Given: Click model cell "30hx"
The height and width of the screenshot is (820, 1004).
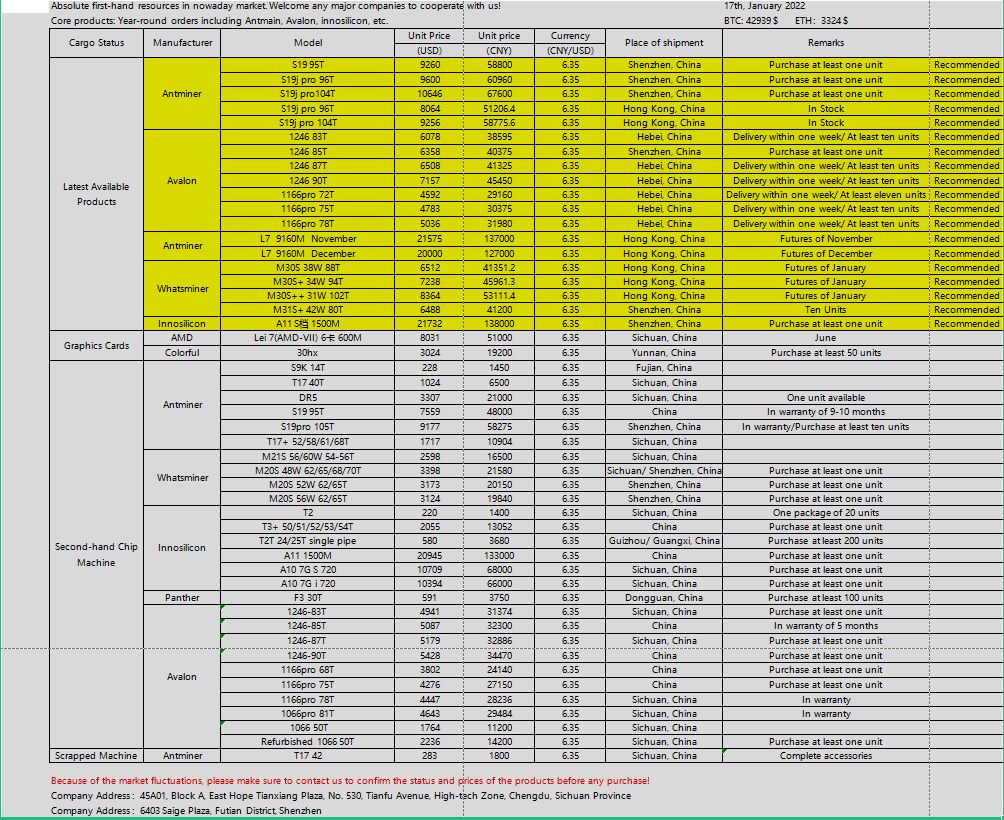Looking at the screenshot, I should (308, 353).
